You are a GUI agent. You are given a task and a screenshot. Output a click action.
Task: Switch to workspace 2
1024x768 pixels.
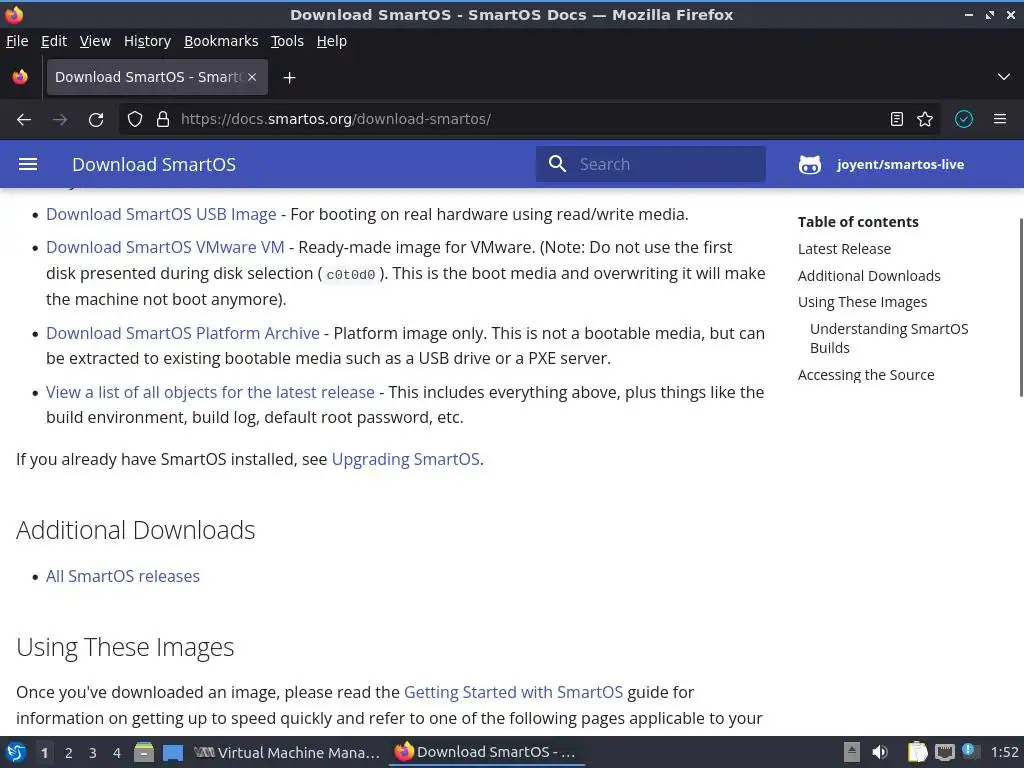coord(69,753)
